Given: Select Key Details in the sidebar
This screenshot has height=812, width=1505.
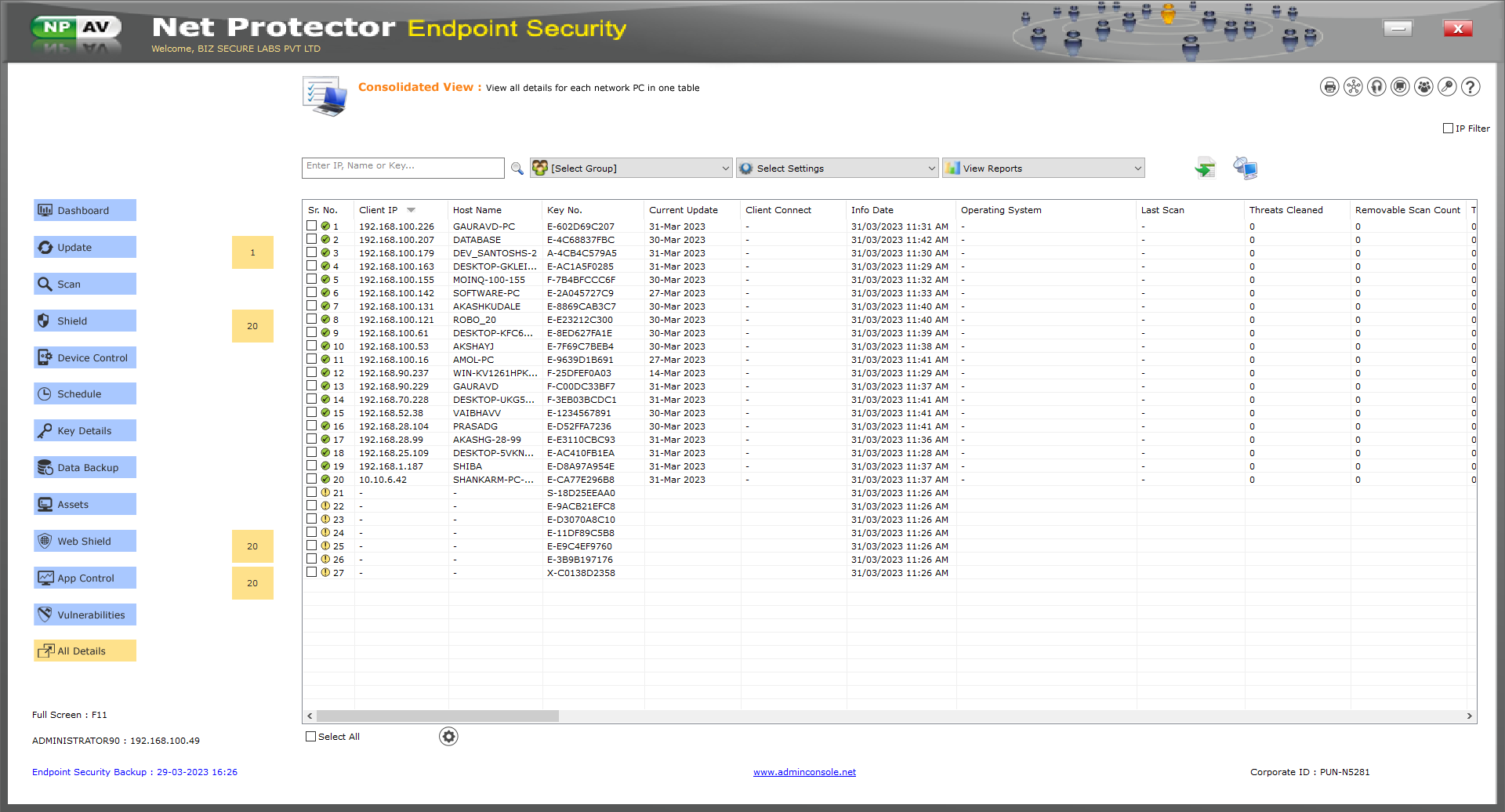Looking at the screenshot, I should 85,431.
